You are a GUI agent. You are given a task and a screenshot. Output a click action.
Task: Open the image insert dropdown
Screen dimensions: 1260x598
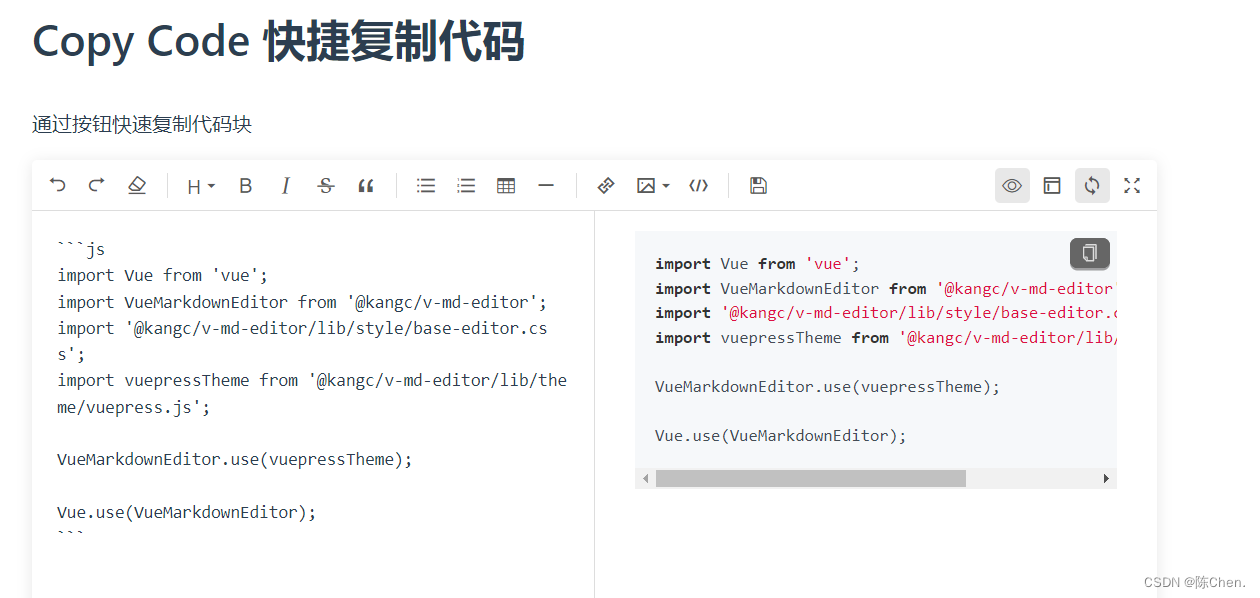[x=651, y=185]
